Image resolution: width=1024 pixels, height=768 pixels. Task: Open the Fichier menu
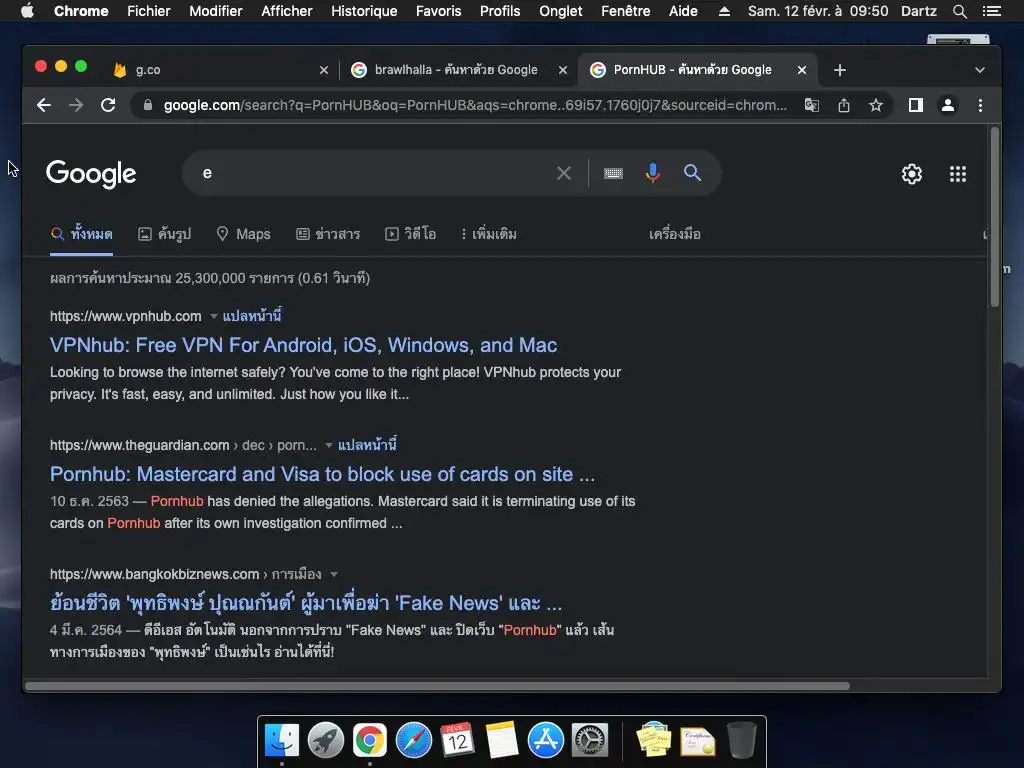pos(149,11)
